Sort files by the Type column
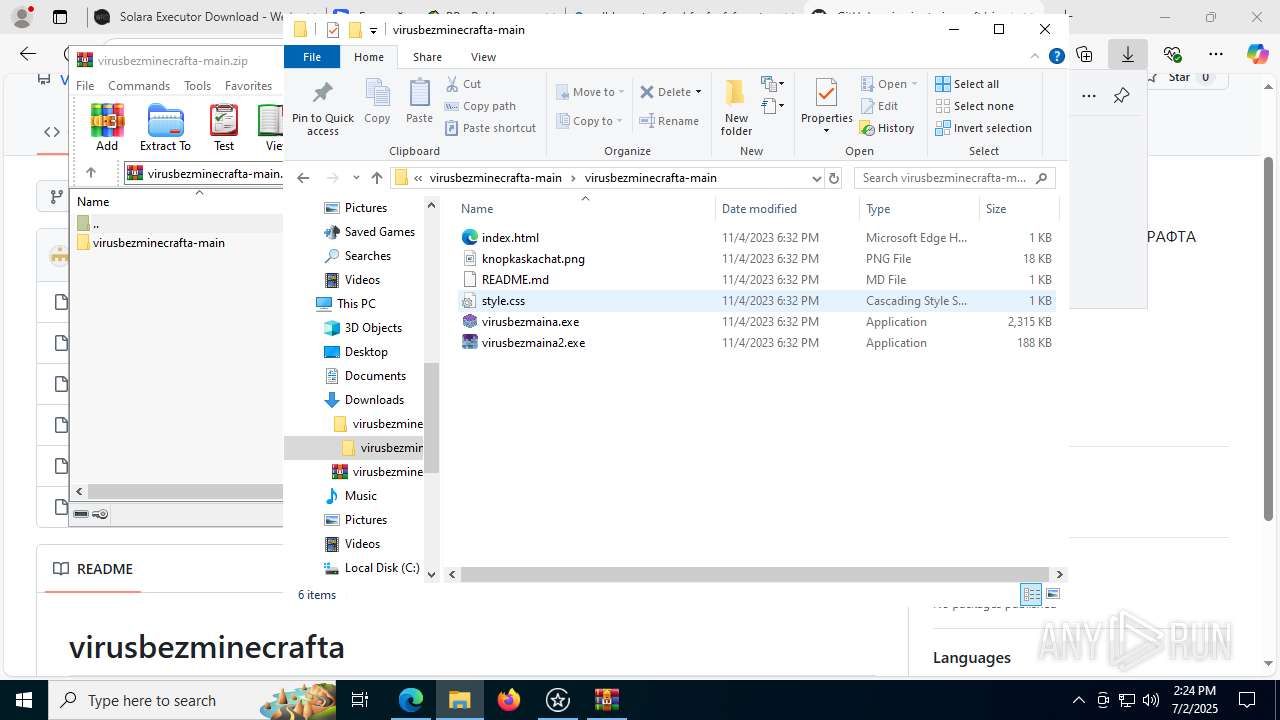 (919, 209)
